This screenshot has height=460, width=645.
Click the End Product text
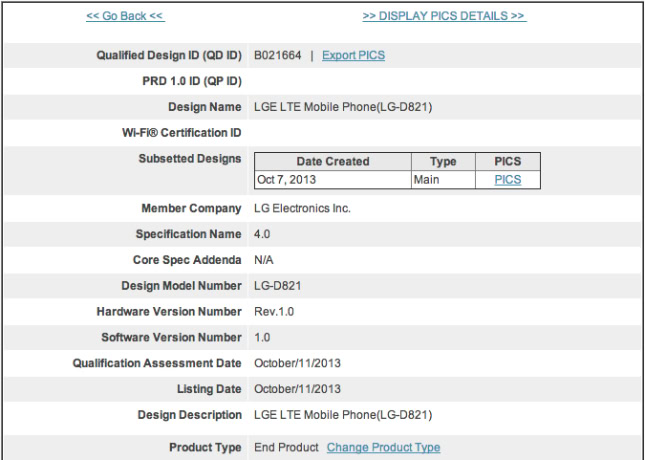coord(286,448)
